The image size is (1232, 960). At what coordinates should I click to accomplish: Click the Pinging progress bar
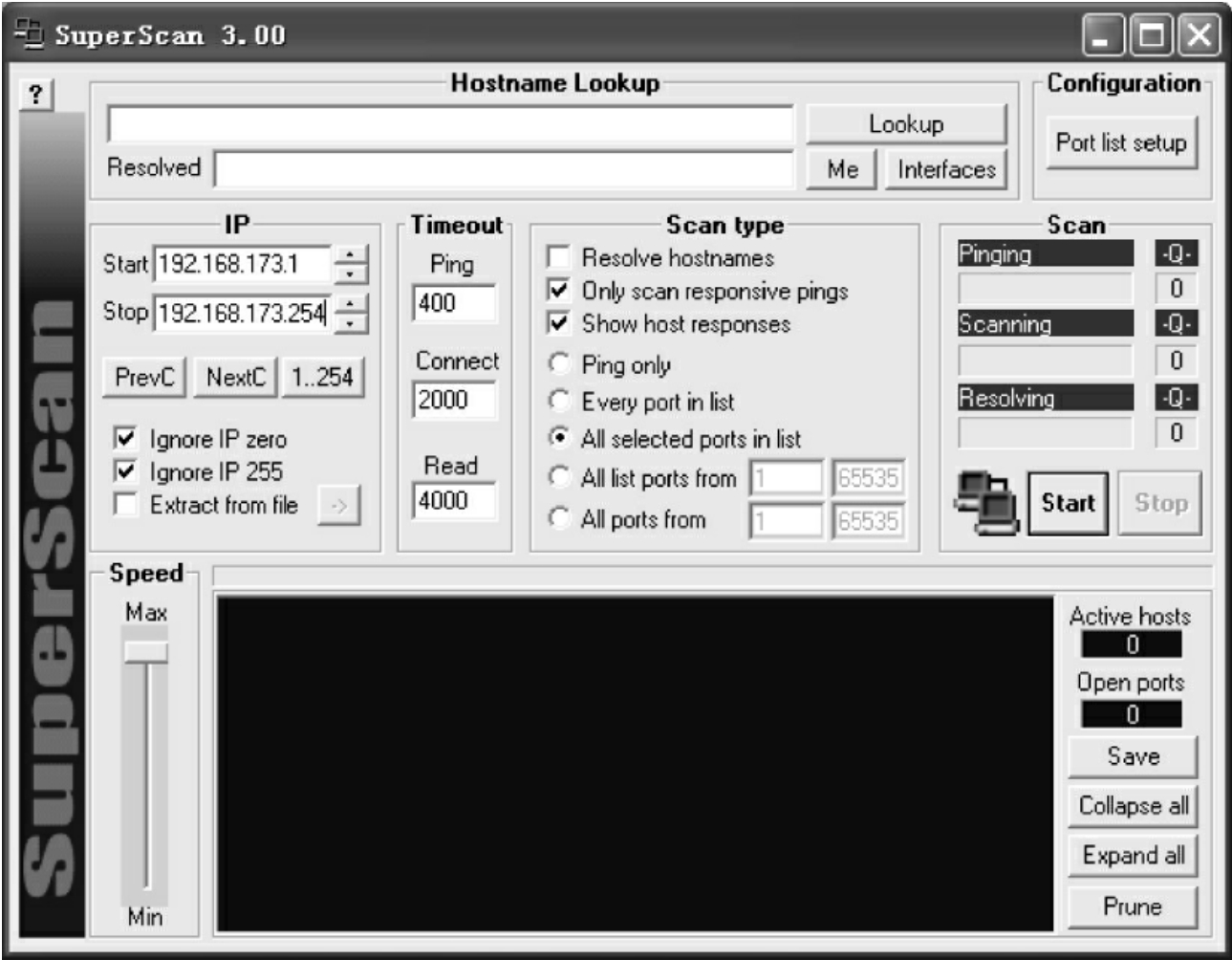1045,288
